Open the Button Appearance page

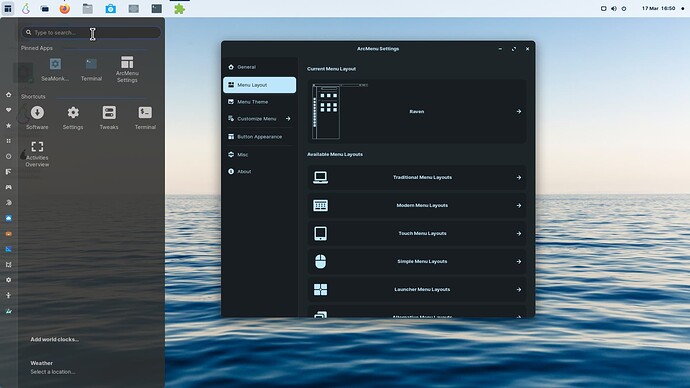click(260, 137)
